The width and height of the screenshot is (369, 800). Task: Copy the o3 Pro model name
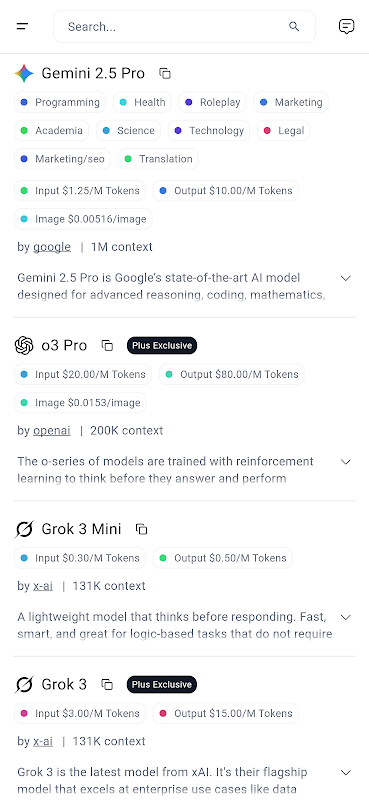[x=107, y=345]
